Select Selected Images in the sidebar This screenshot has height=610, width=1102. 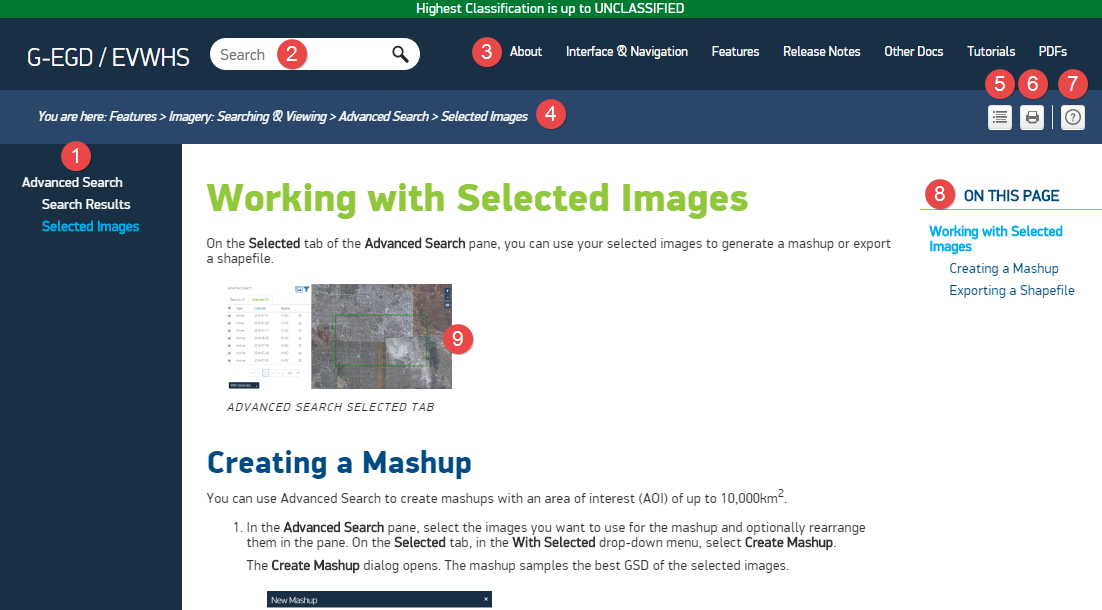90,226
